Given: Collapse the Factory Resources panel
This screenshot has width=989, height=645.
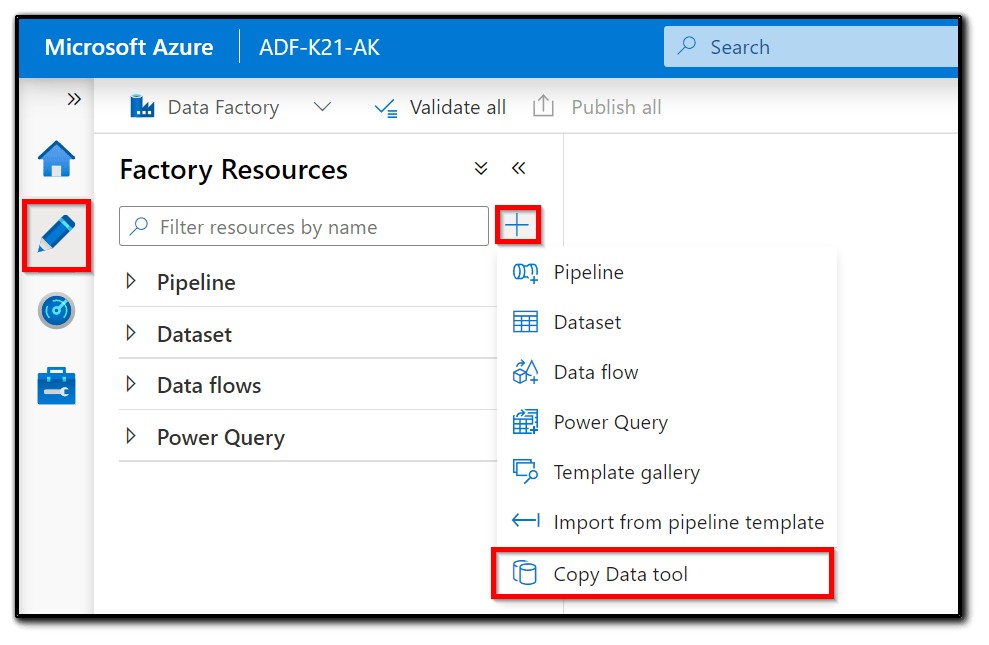Looking at the screenshot, I should point(519,168).
